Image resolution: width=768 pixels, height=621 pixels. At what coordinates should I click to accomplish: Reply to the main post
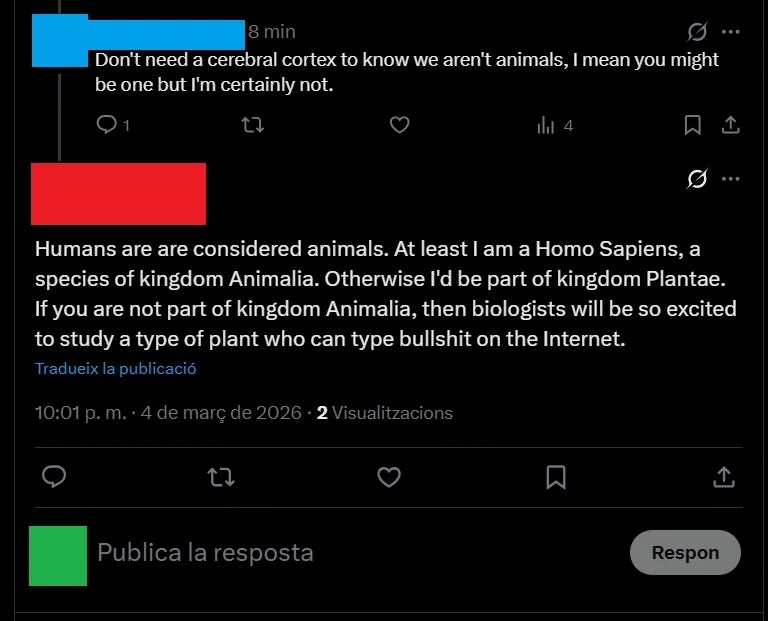54,477
